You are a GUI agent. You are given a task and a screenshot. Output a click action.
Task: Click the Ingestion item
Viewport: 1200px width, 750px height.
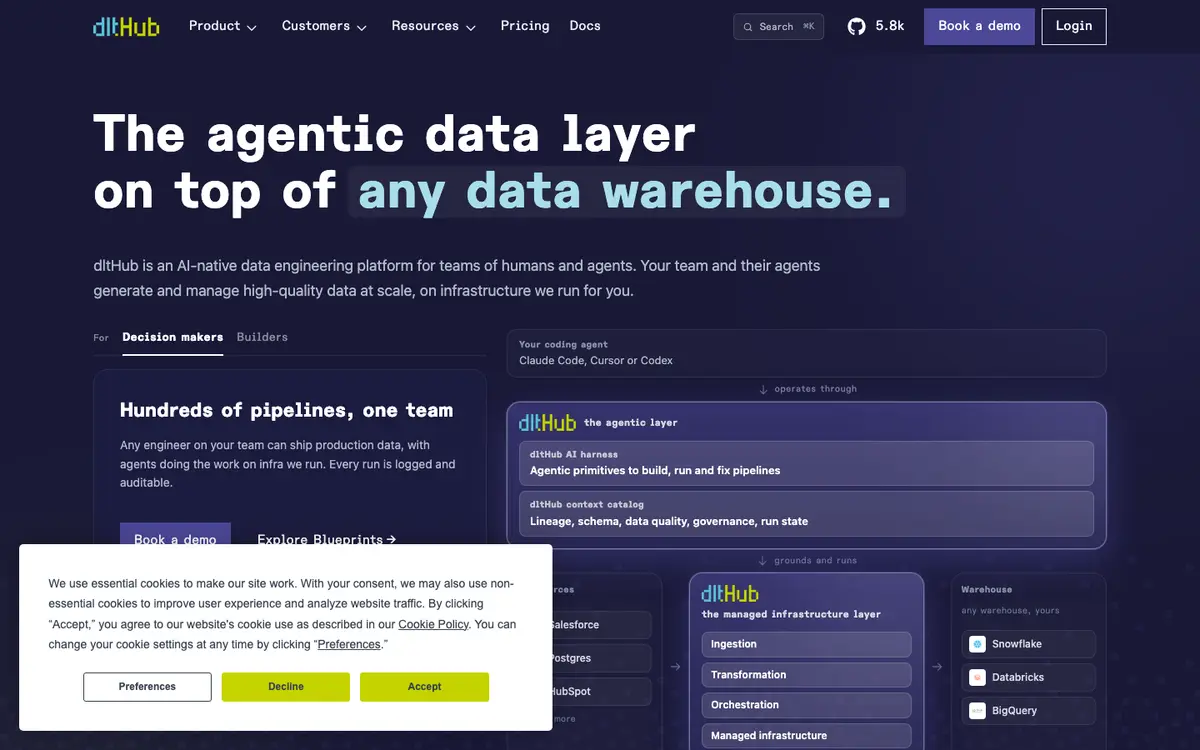tap(806, 644)
